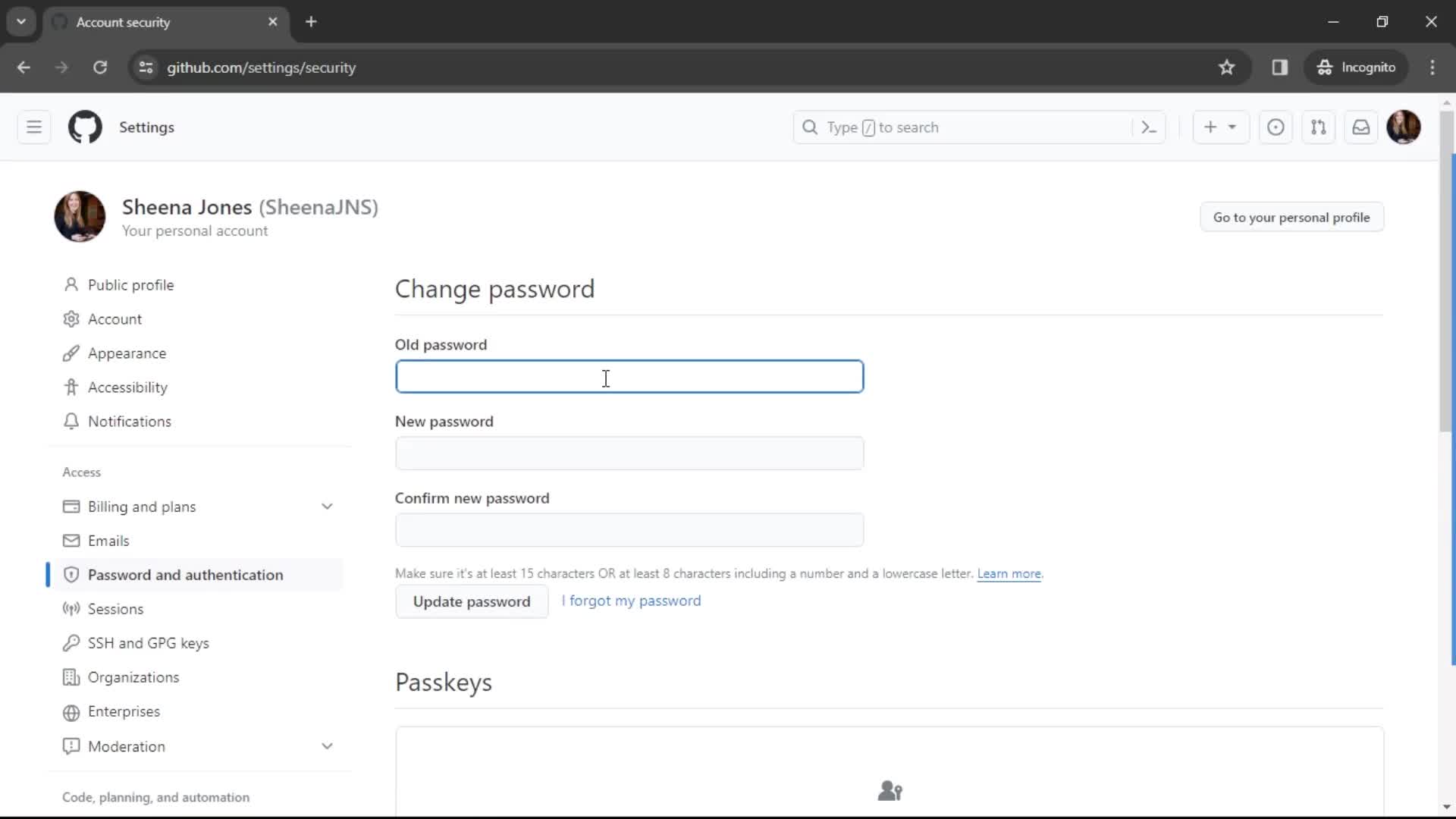This screenshot has width=1456, height=819.
Task: Click the GitHub logo/home icon
Action: pos(85,127)
